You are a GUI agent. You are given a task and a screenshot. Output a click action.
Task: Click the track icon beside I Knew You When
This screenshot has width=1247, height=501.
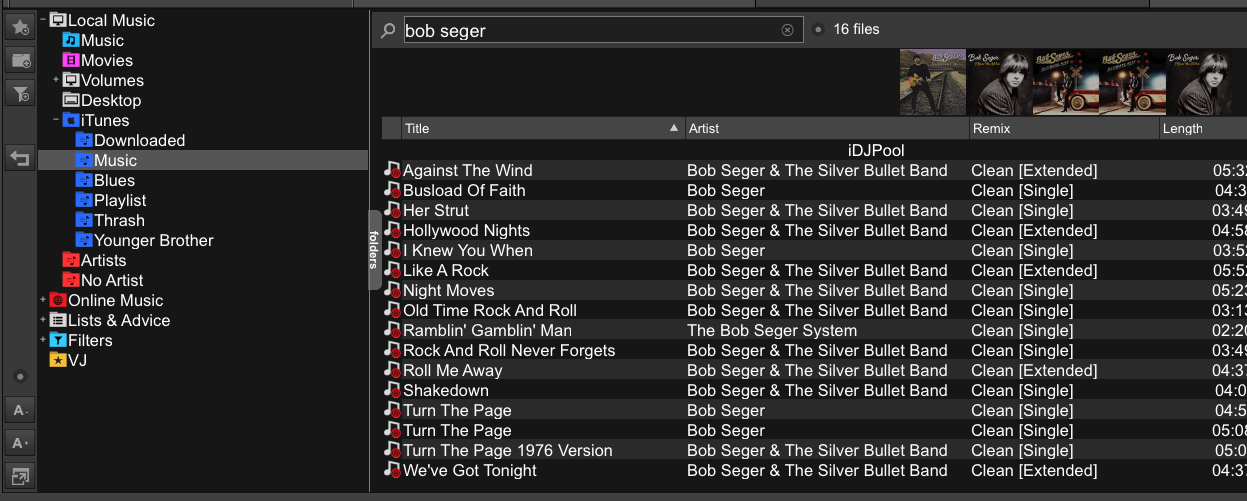coord(392,250)
